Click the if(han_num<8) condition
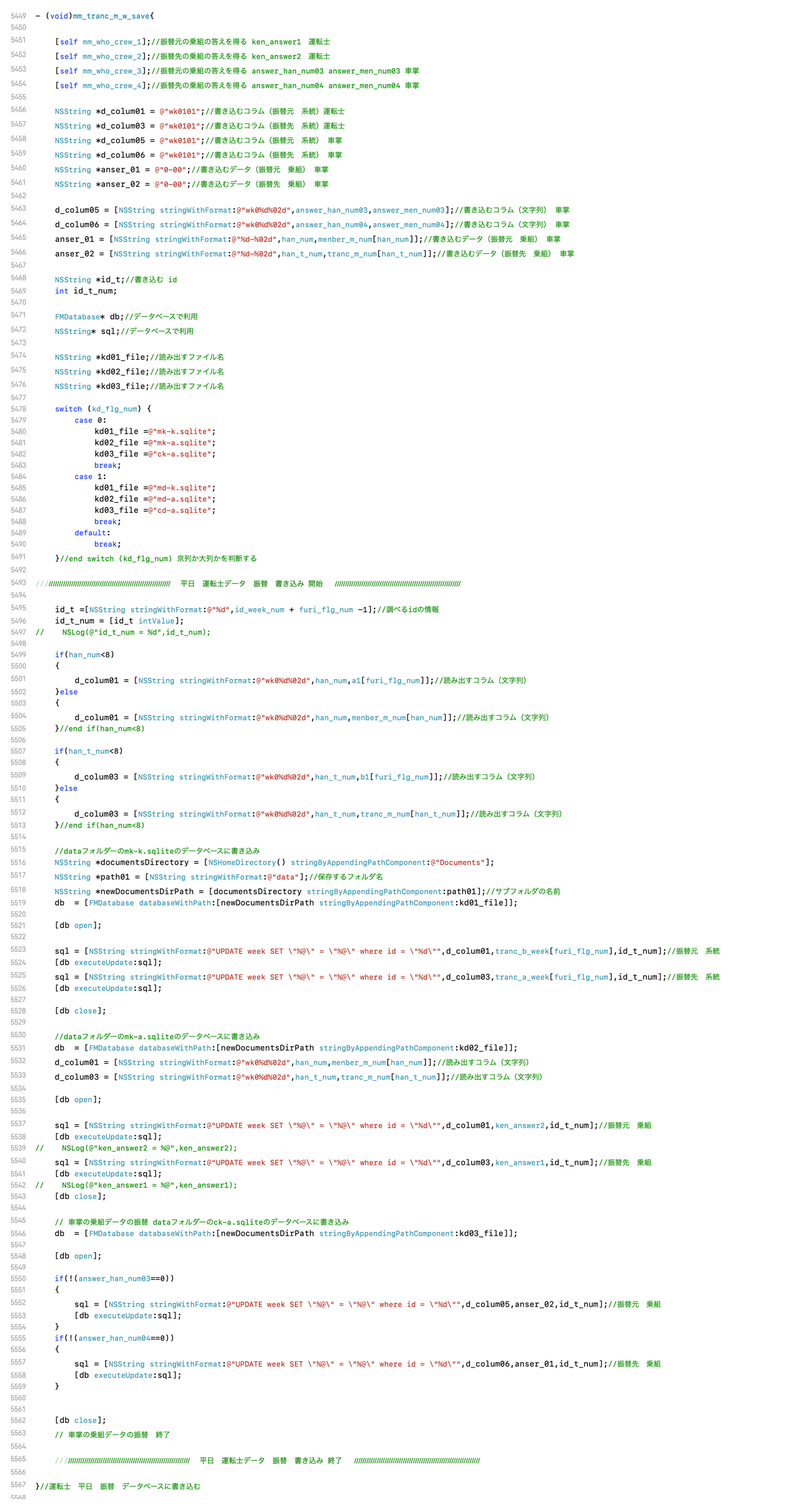The height and width of the screenshot is (1512, 794). pos(84,655)
